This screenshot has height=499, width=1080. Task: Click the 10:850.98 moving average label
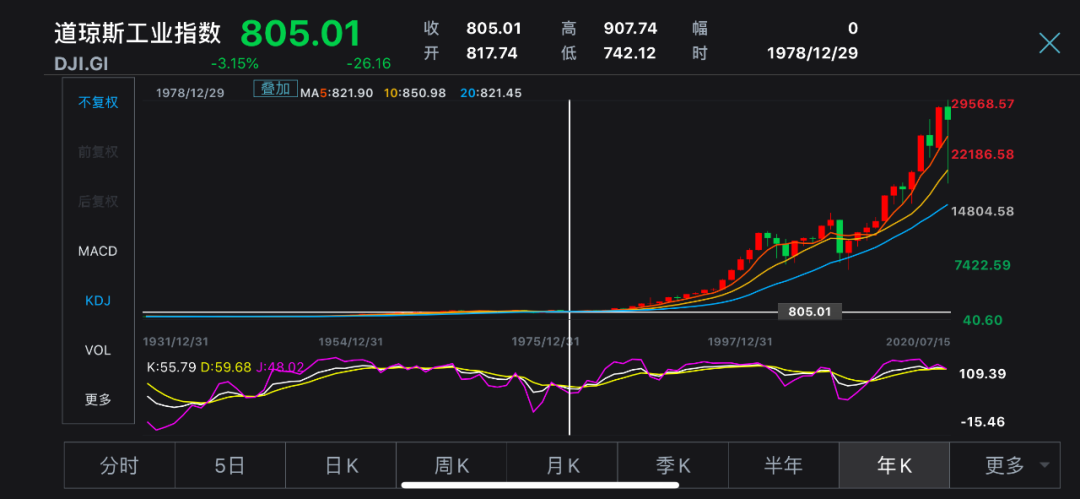(417, 92)
